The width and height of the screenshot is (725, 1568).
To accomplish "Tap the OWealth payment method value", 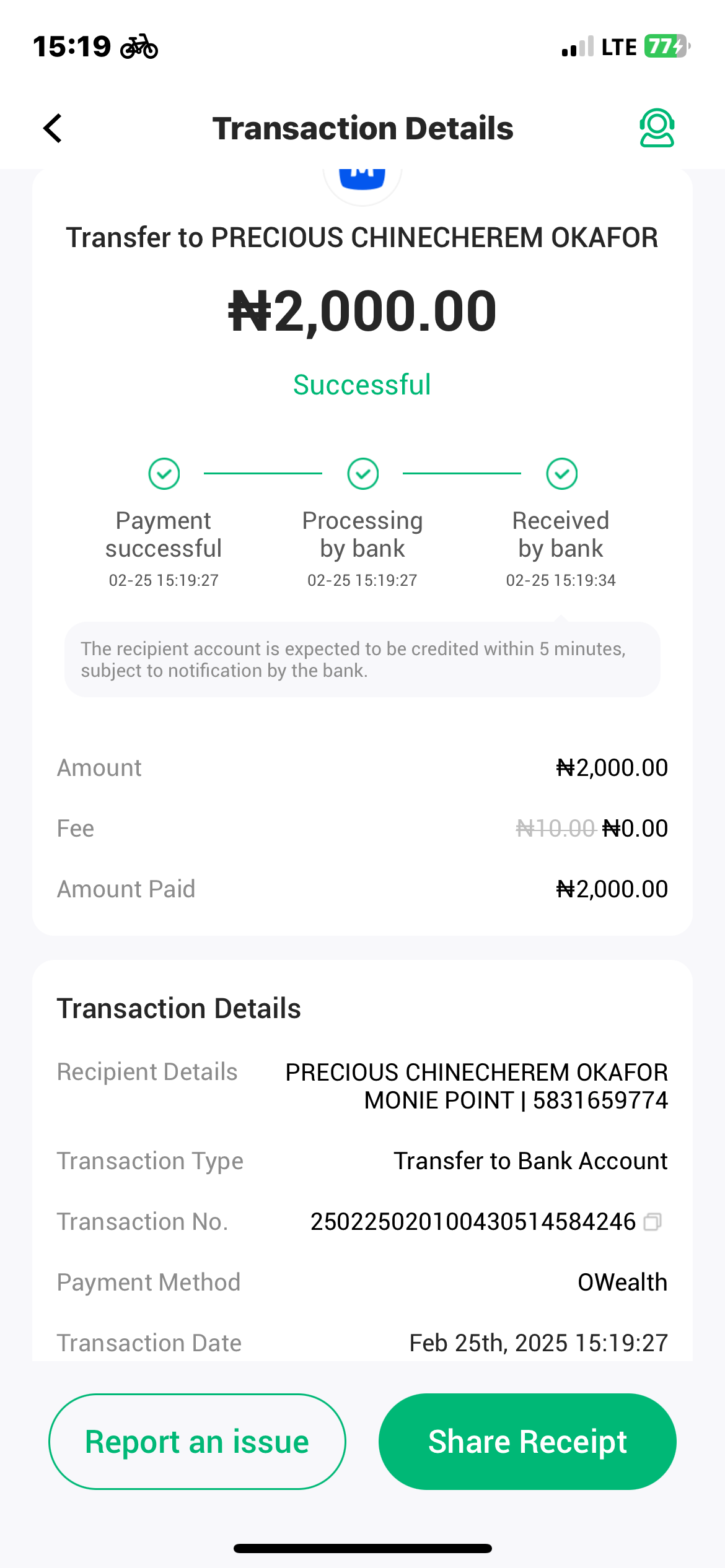I will tap(622, 1283).
